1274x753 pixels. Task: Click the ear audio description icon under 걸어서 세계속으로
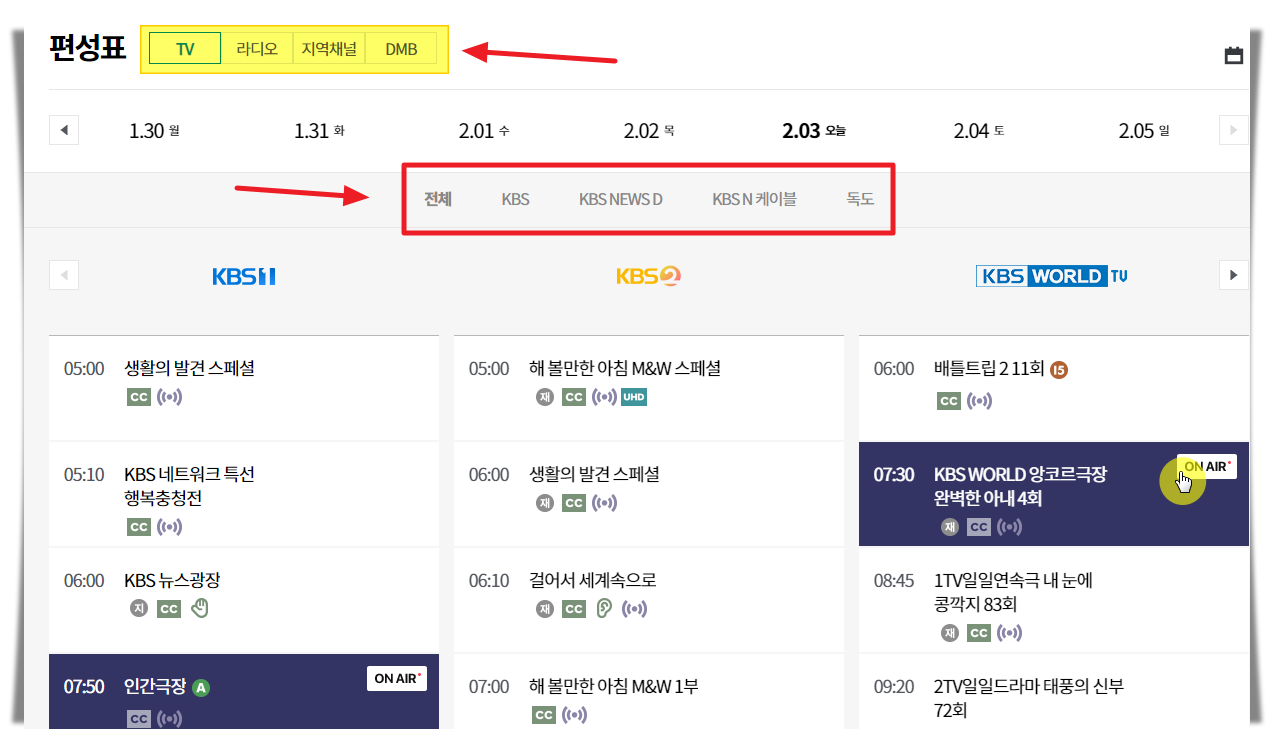pos(604,608)
